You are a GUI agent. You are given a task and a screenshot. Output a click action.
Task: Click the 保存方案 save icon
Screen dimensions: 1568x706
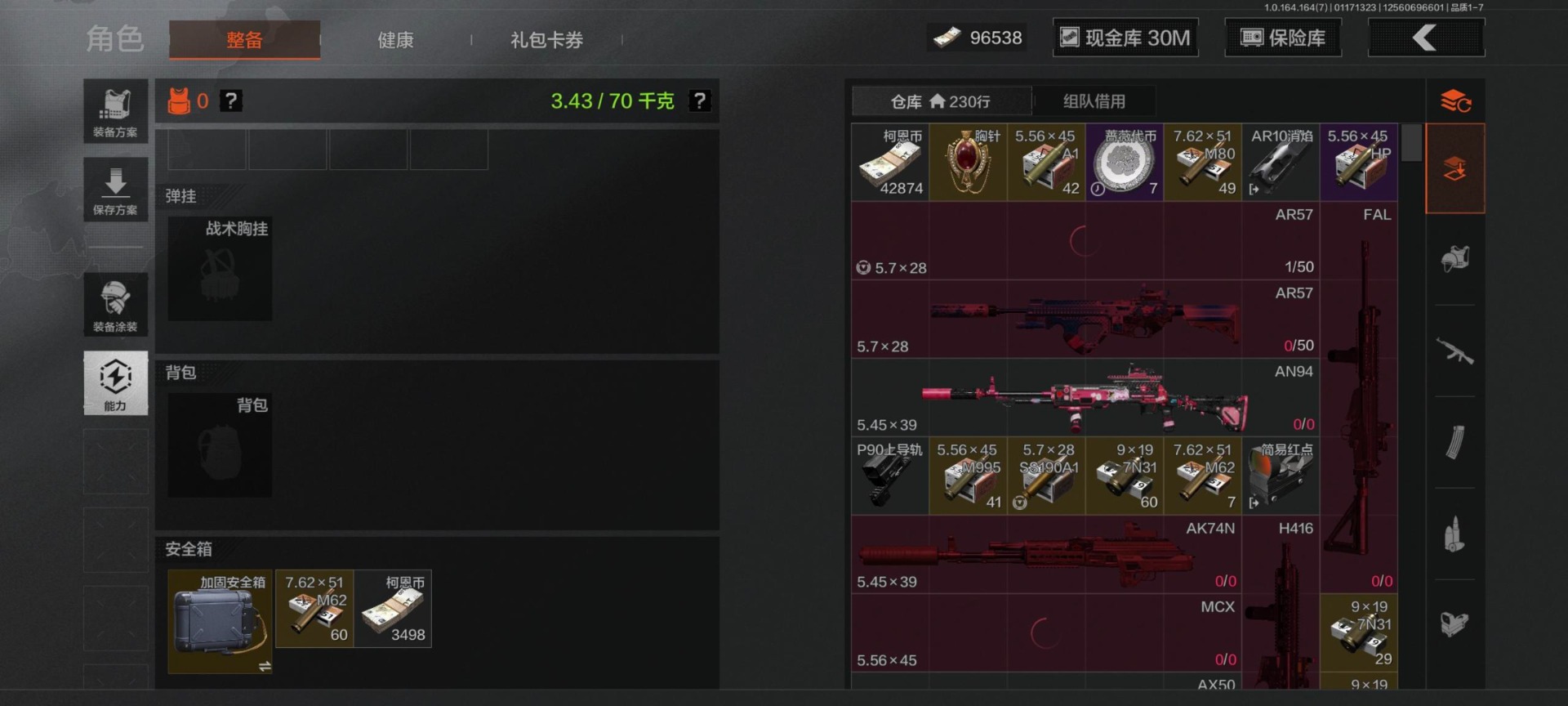(x=115, y=190)
